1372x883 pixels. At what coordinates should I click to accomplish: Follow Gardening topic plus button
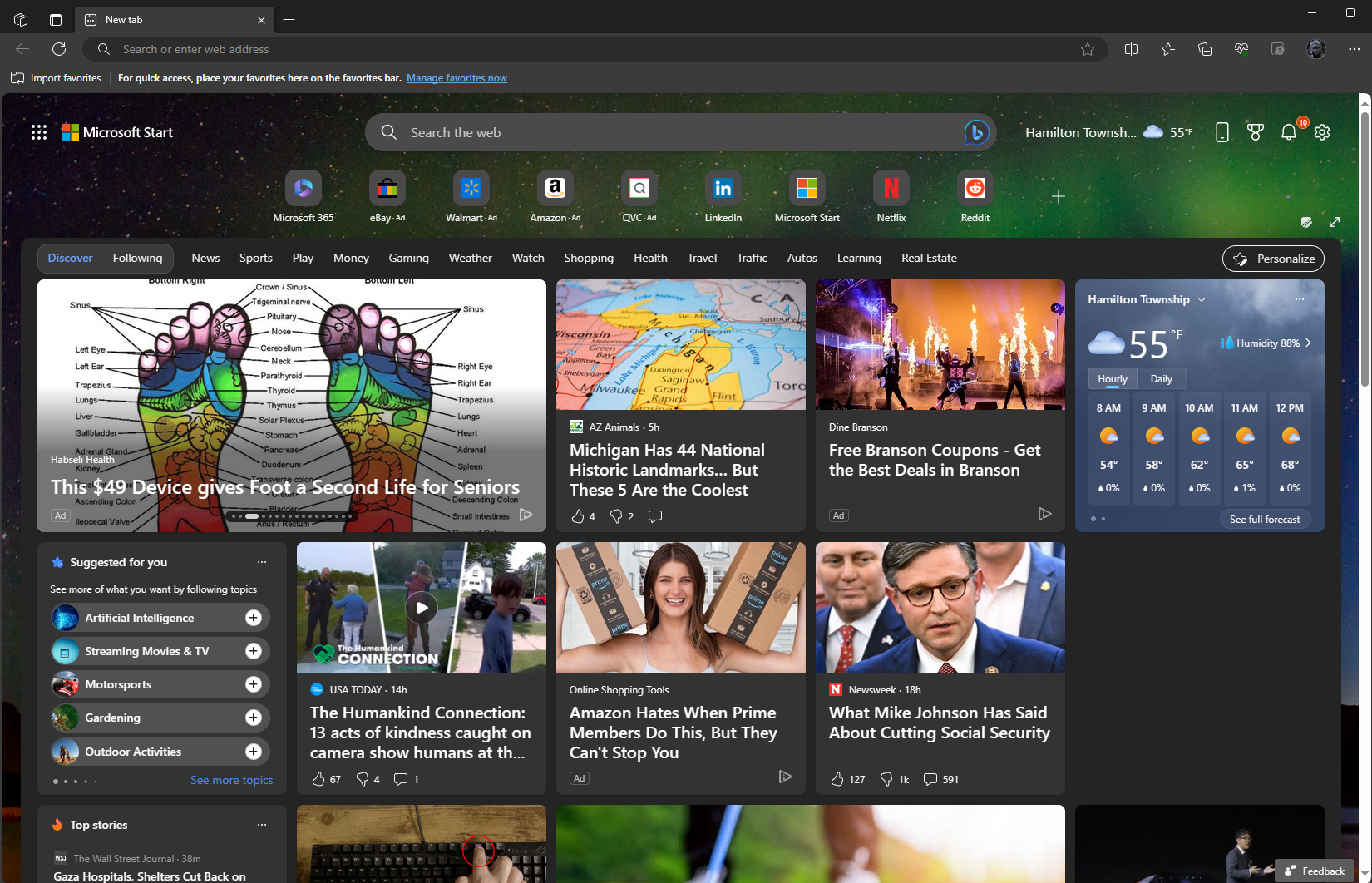pos(254,718)
